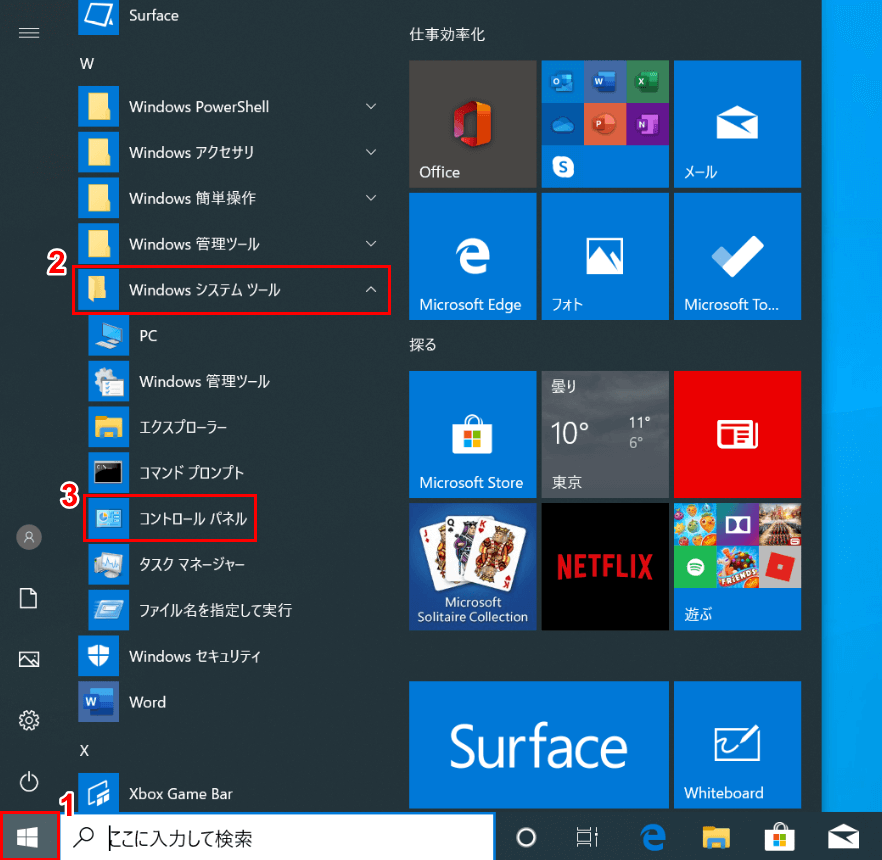Click the power button in sidebar
This screenshot has height=860, width=882.
tap(29, 780)
